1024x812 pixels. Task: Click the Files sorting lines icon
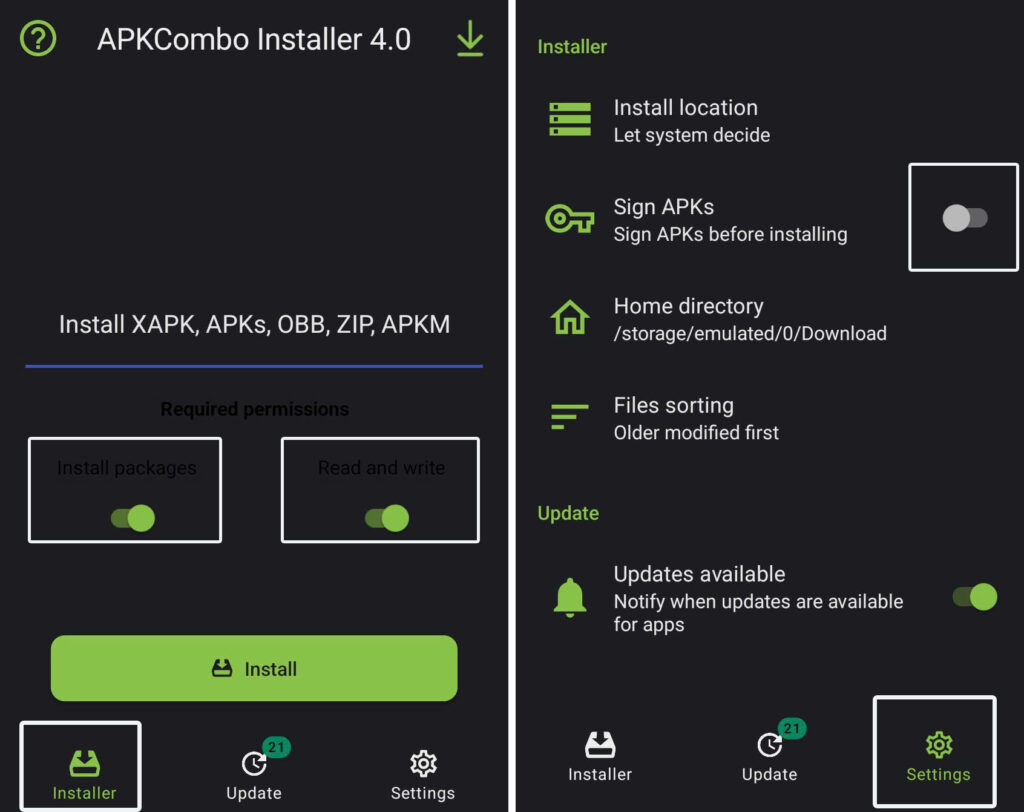tap(570, 416)
